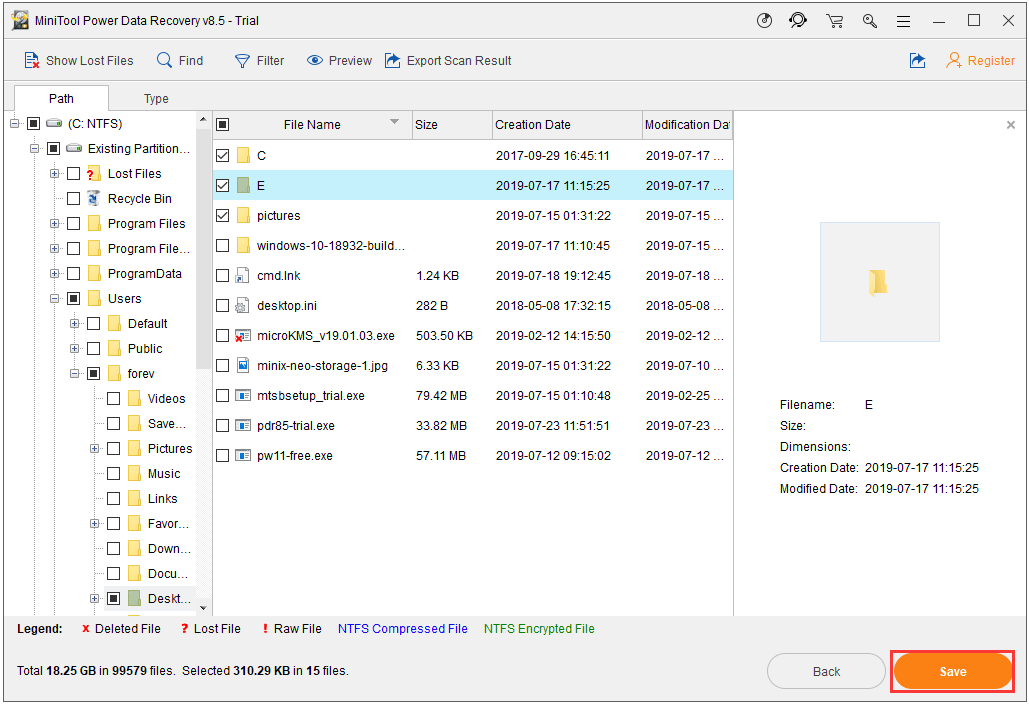Click the folder preview thumbnail
Screen dimensions: 1029x705
coord(879,282)
